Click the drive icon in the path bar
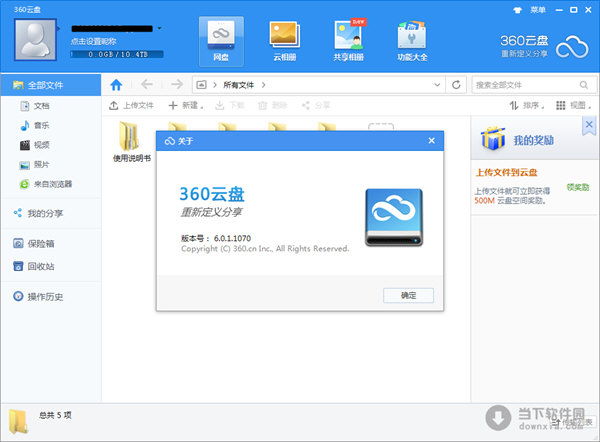Image resolution: width=600 pixels, height=442 pixels. [201, 85]
